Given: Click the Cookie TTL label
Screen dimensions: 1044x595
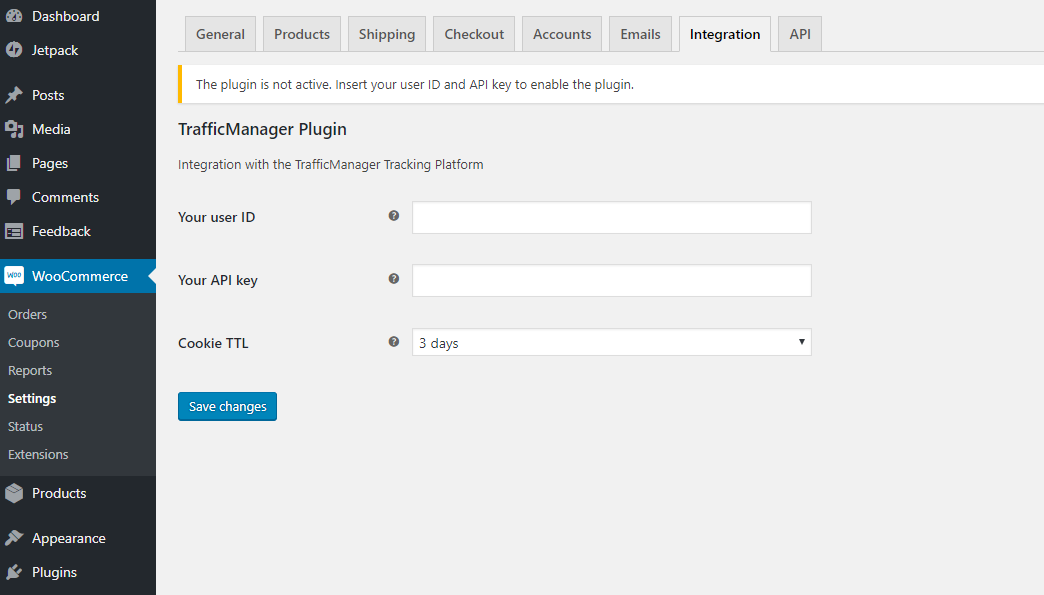Looking at the screenshot, I should coord(213,343).
